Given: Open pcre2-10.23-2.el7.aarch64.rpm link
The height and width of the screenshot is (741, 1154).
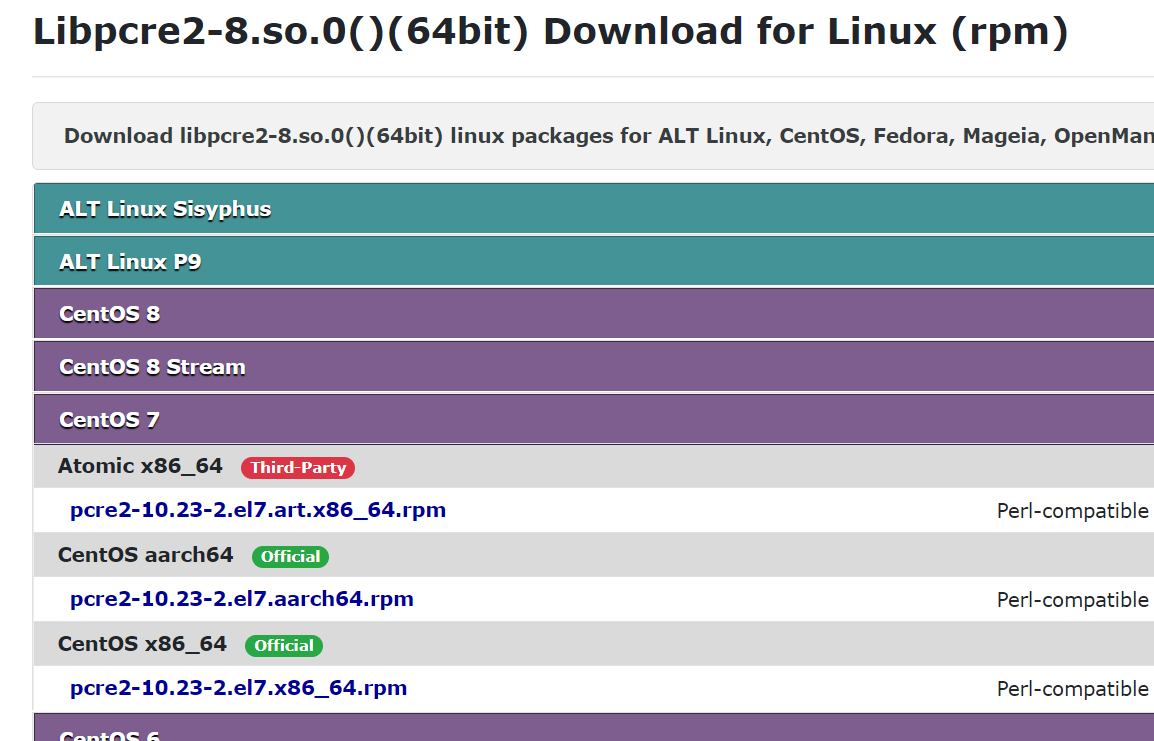Looking at the screenshot, I should 241,599.
